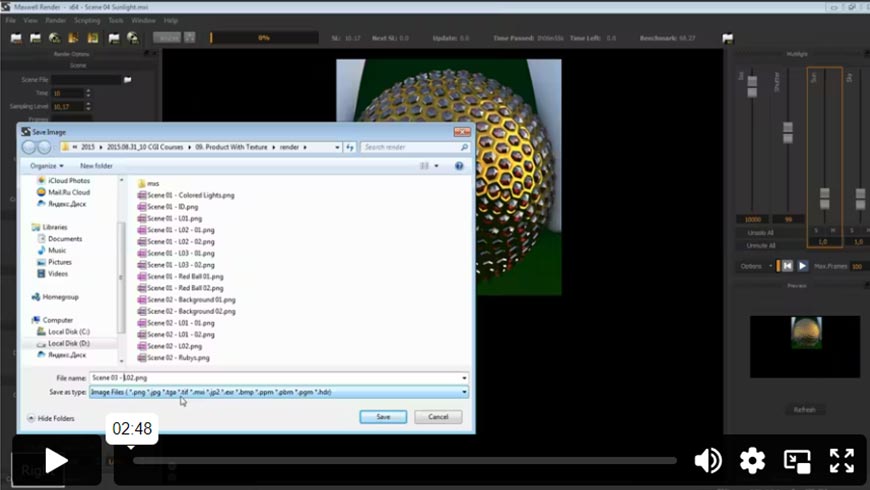
Task: Click the browse icon beside Scene File
Action: coord(127,79)
